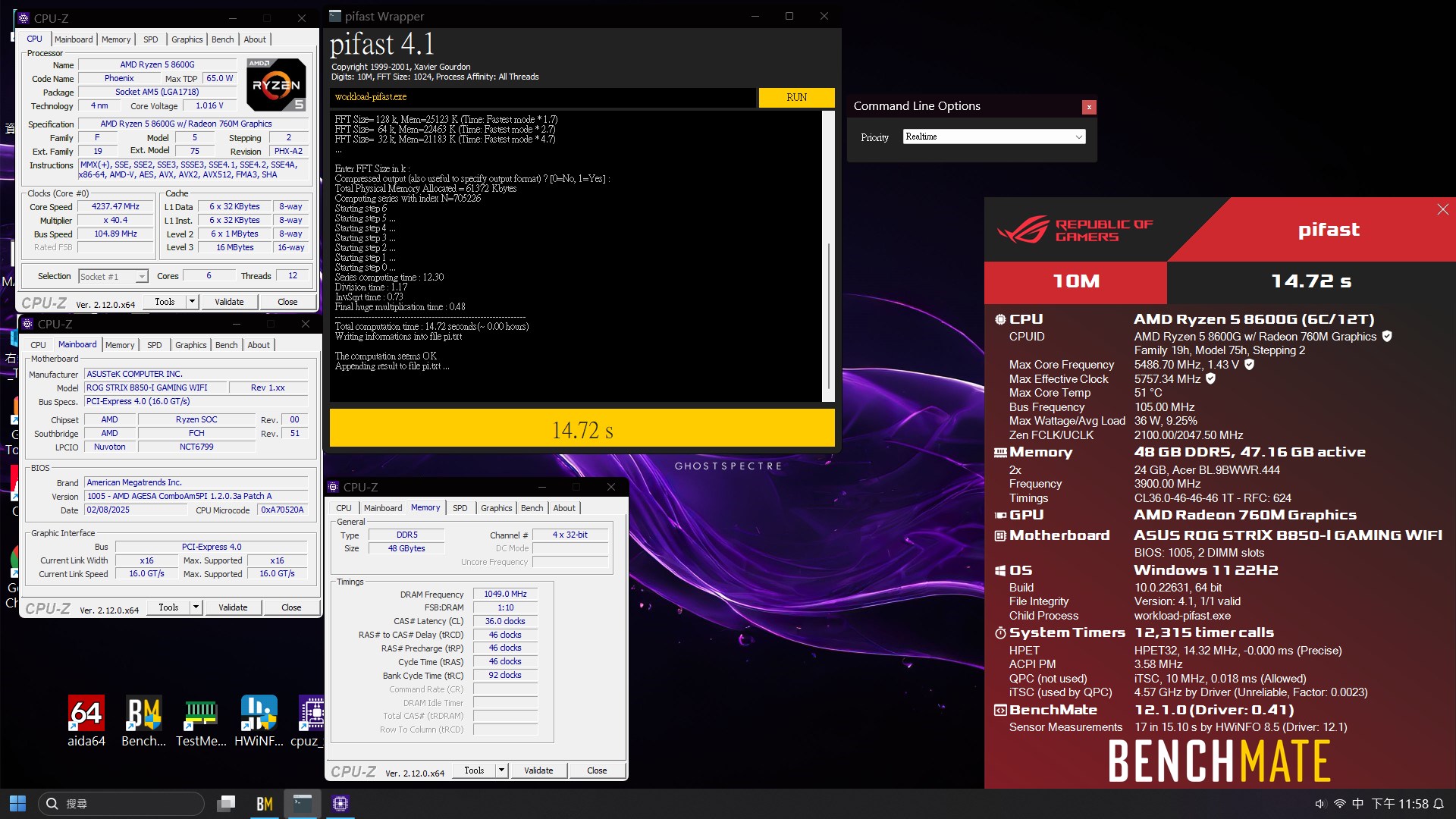1456x819 pixels.
Task: Open notification bell in taskbar
Action: (1439, 804)
